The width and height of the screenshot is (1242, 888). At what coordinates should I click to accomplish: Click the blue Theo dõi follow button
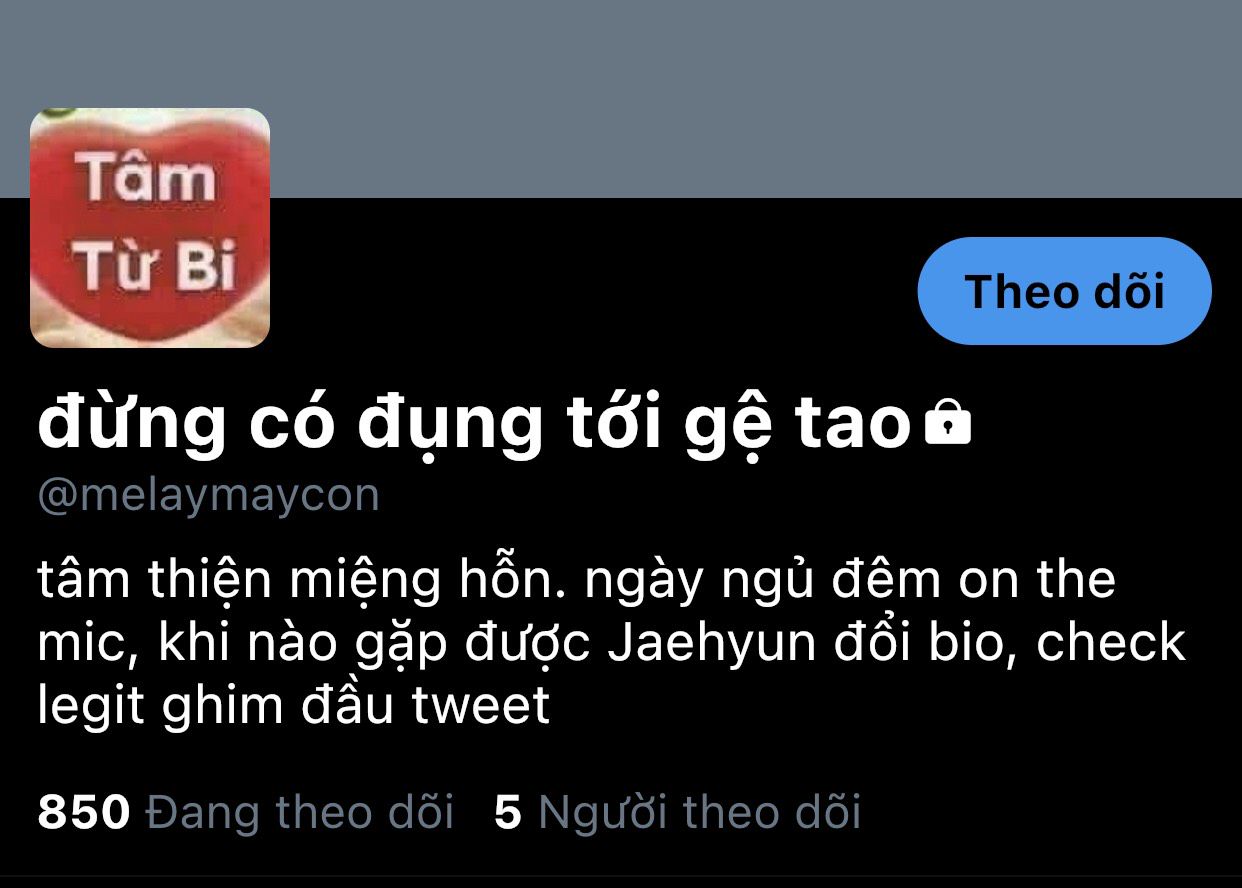tap(1064, 291)
